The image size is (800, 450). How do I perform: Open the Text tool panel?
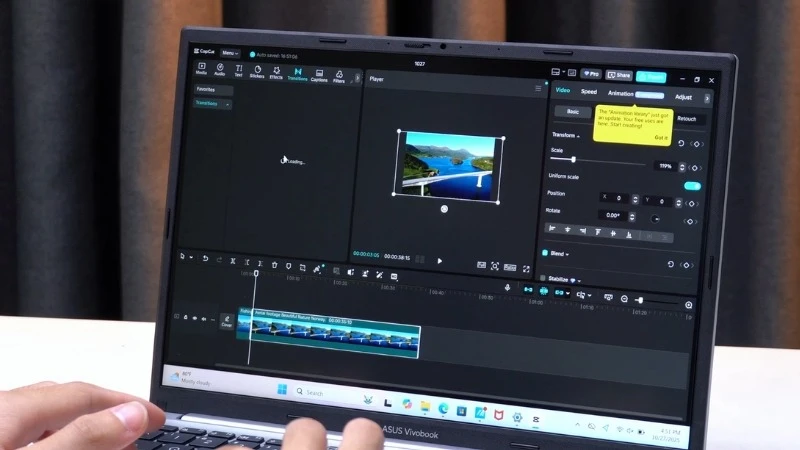(x=238, y=70)
